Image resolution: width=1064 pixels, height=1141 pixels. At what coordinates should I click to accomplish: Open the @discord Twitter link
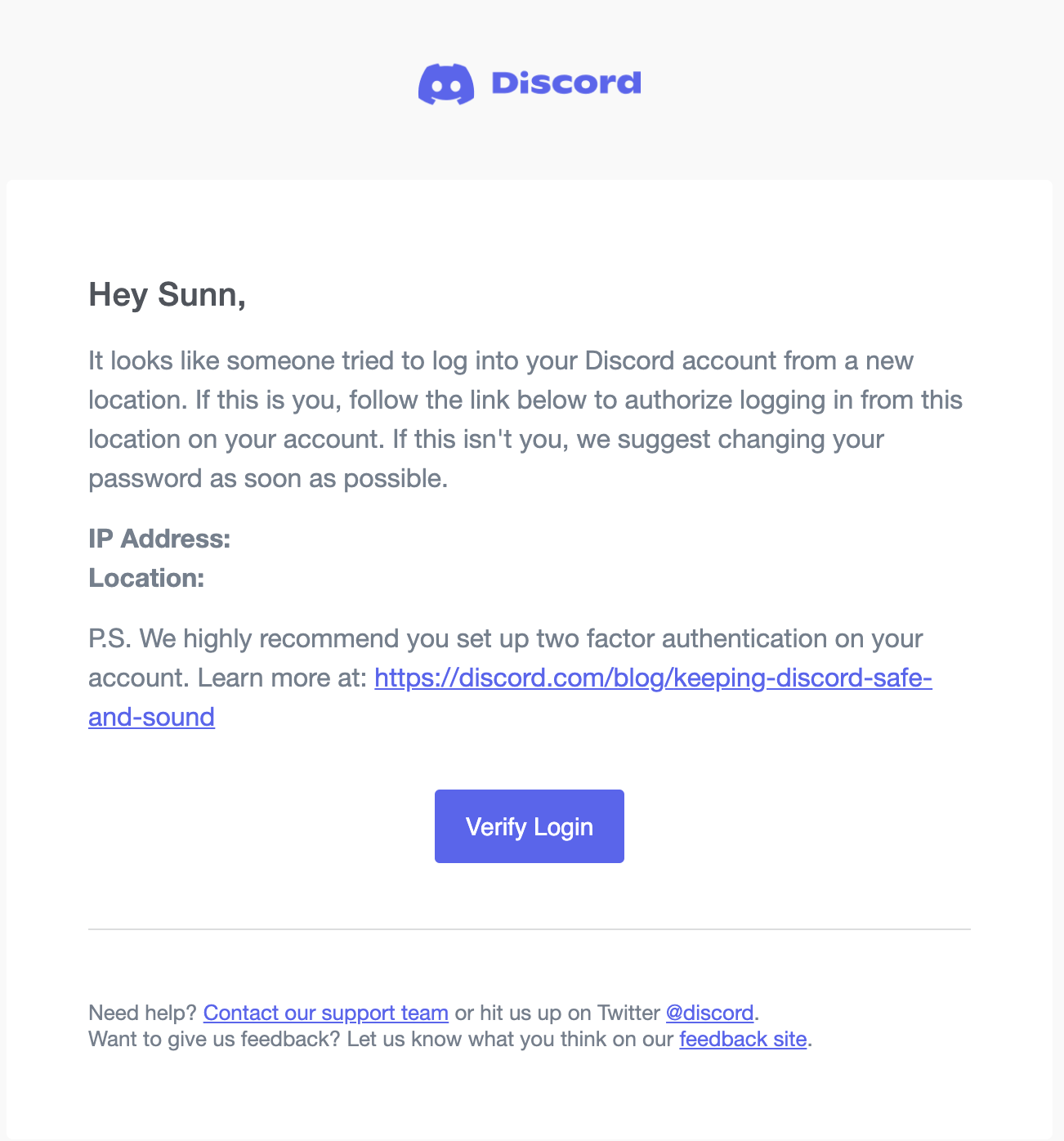click(709, 1013)
